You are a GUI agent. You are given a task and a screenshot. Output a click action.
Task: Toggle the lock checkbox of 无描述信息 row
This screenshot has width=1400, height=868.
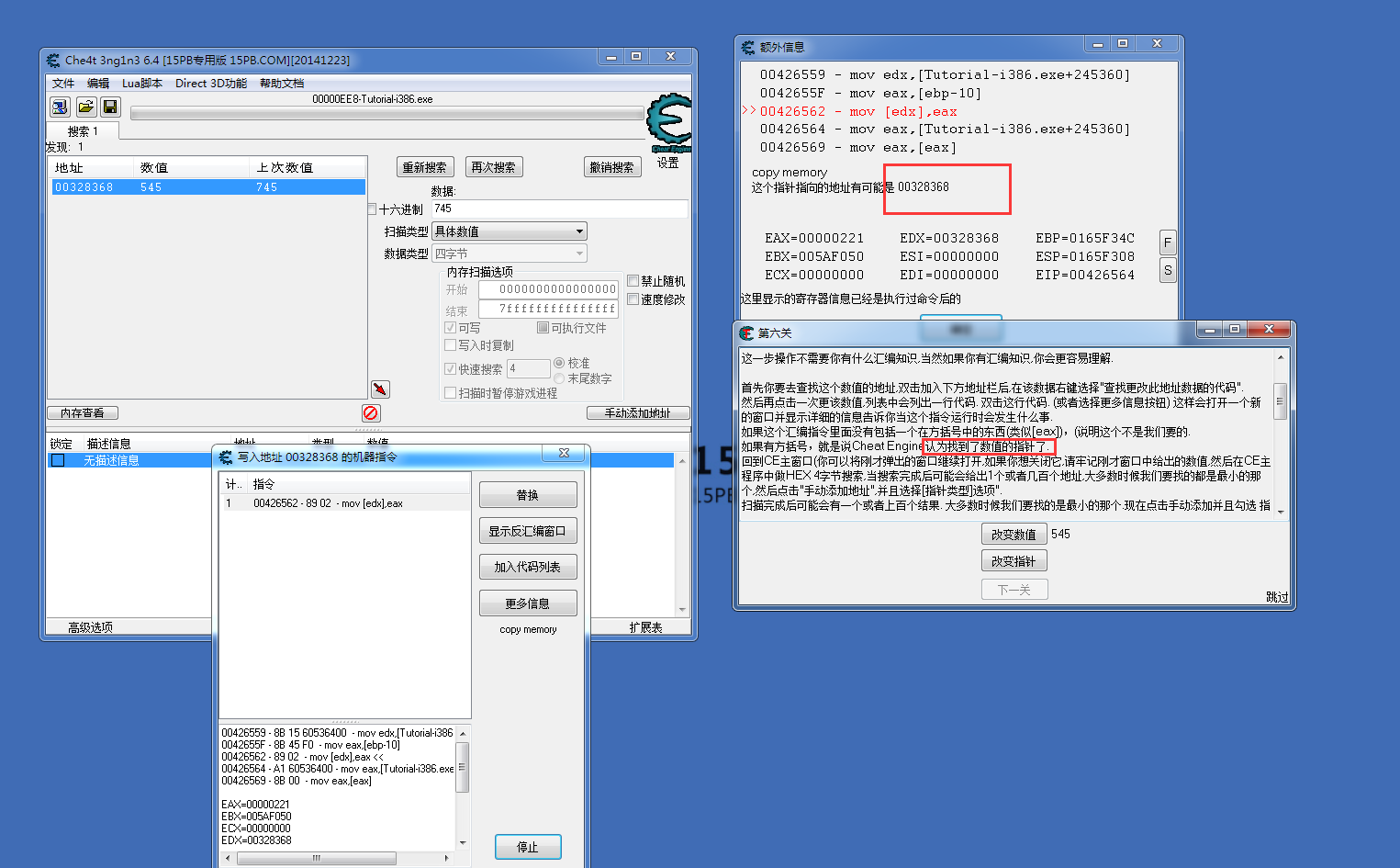pyautogui.click(x=58, y=460)
